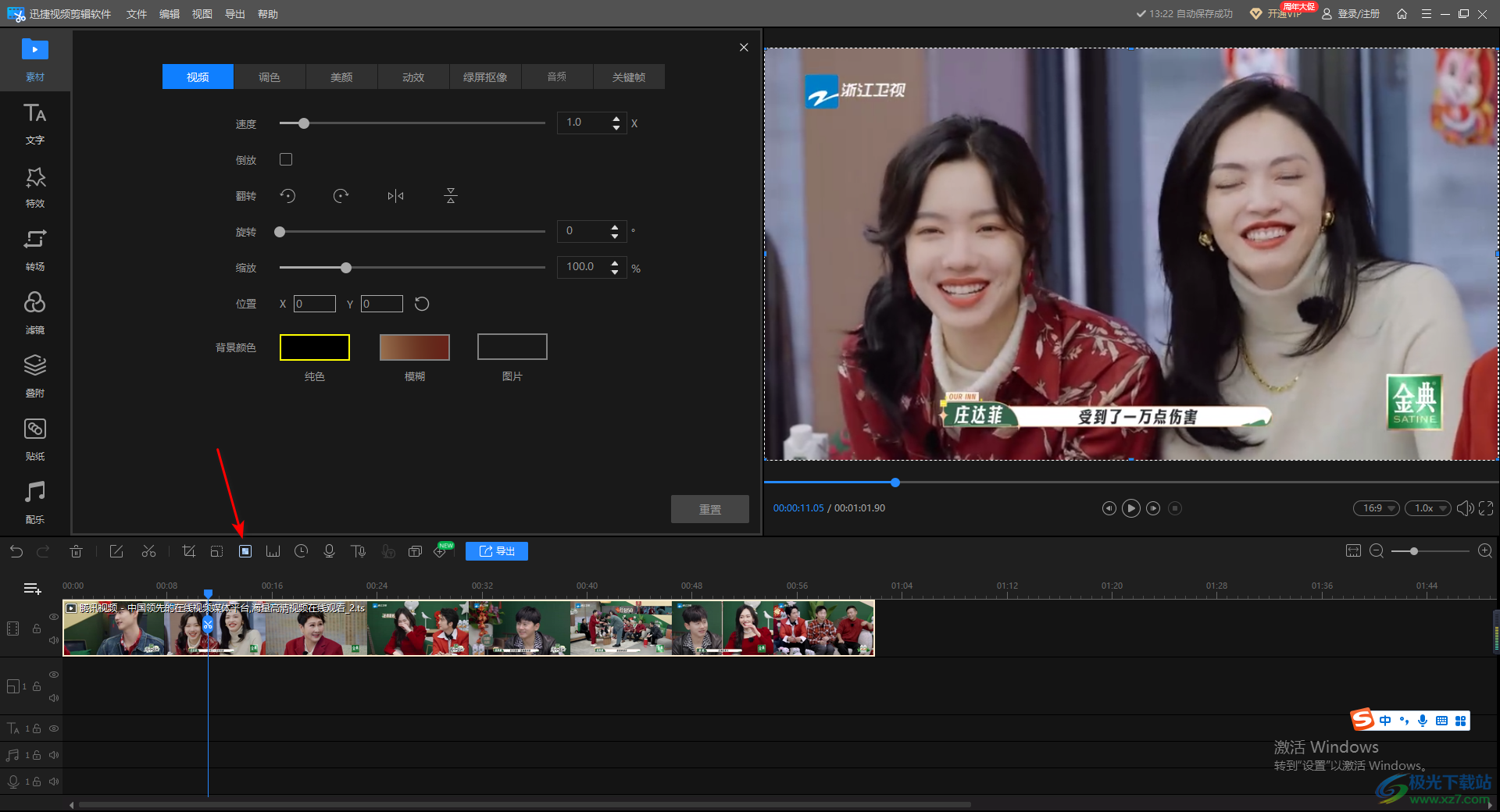The width and height of the screenshot is (1500, 812).
Task: Open the 文件 menu
Action: pyautogui.click(x=137, y=14)
